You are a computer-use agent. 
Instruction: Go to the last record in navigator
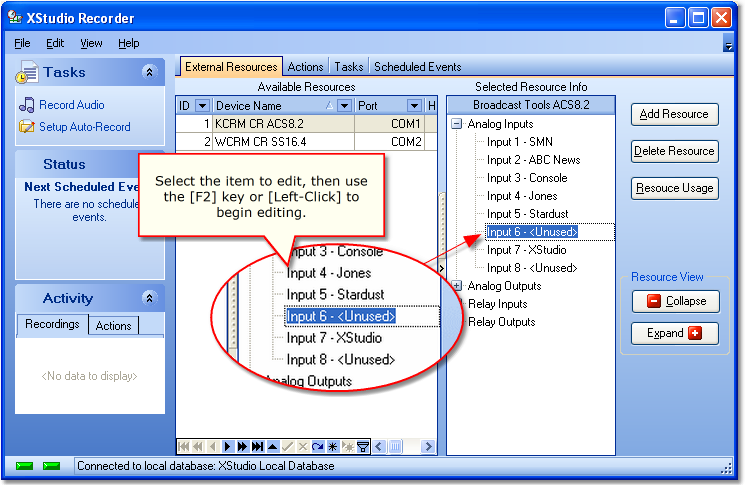pos(258,447)
